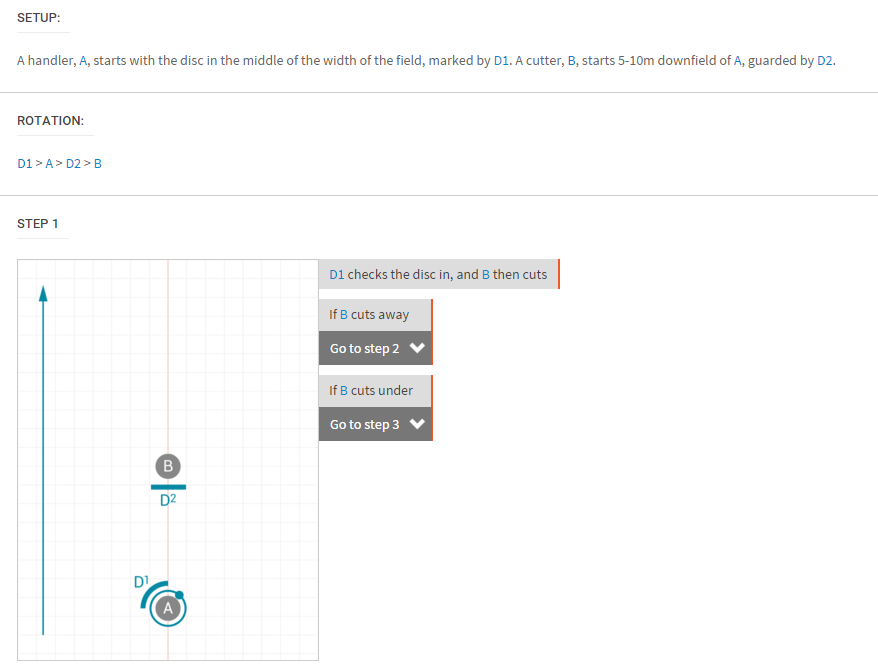Click the cutter B player marker on the field diagram
Image resolution: width=878 pixels, height=668 pixels.
coord(168,466)
